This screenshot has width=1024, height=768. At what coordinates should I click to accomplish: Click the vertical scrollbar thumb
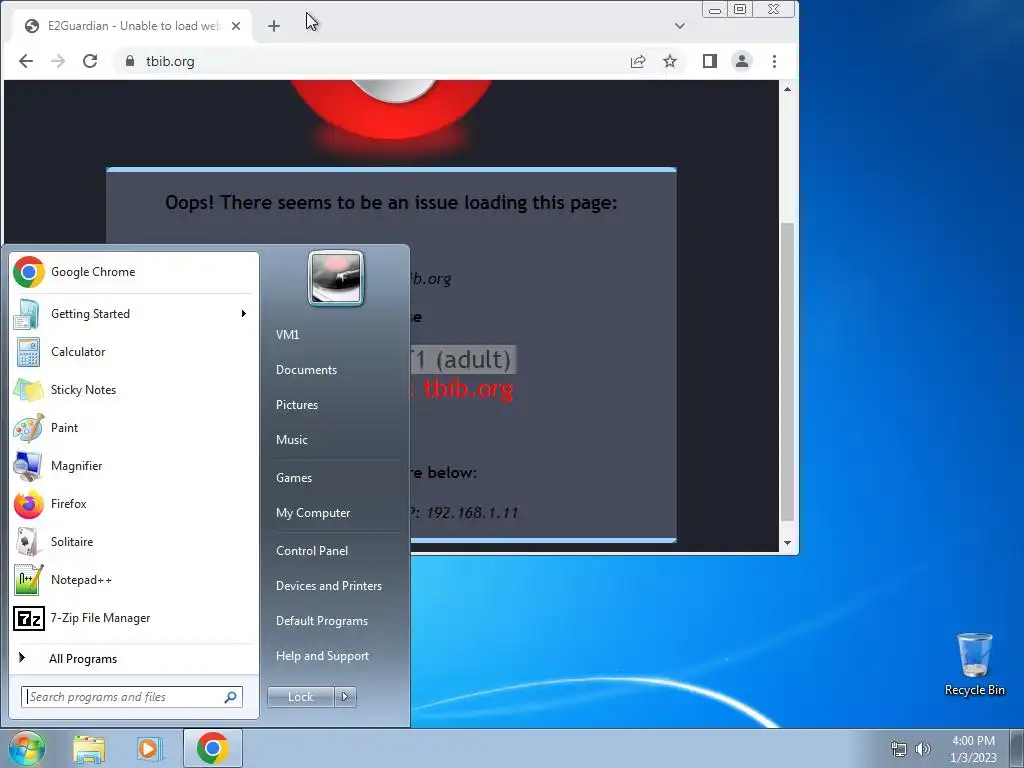pyautogui.click(x=788, y=372)
